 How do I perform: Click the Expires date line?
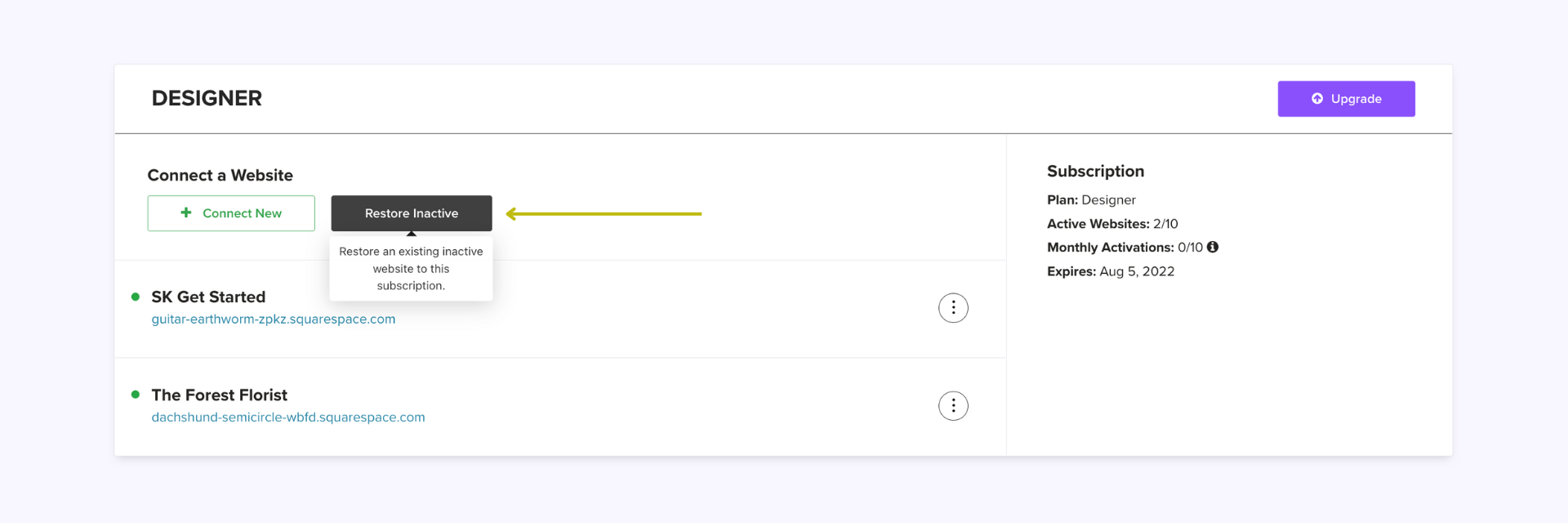point(1111,271)
